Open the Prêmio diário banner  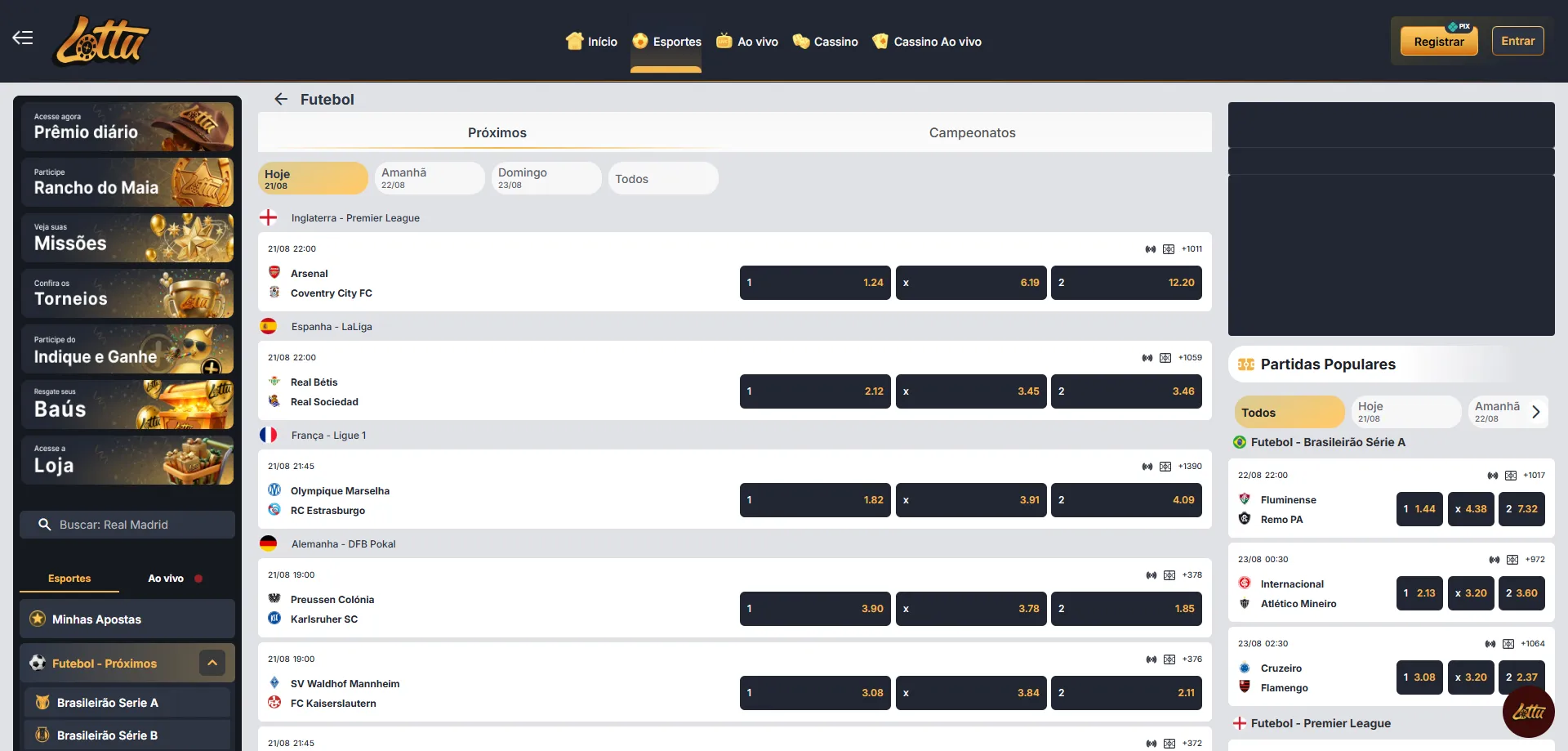pos(127,126)
